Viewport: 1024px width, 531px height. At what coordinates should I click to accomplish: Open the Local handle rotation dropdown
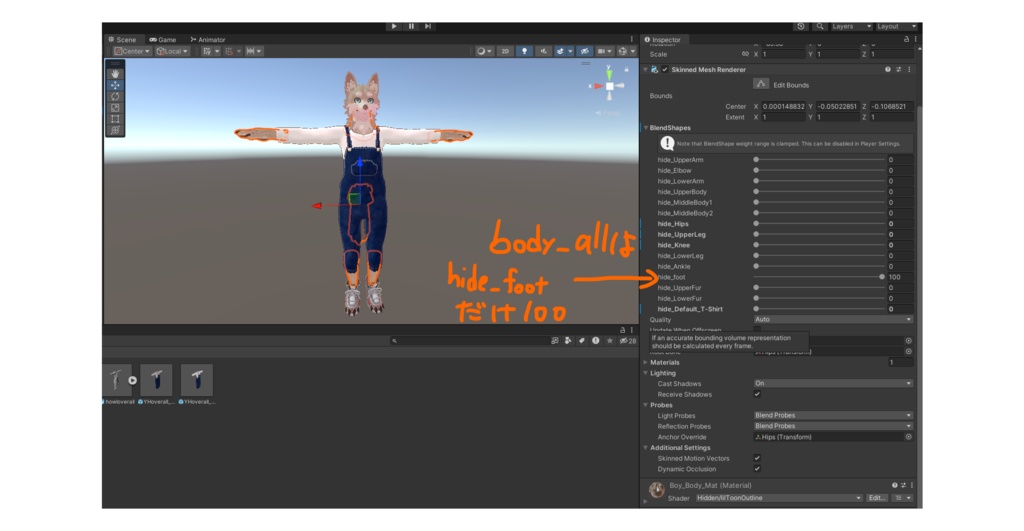172,51
